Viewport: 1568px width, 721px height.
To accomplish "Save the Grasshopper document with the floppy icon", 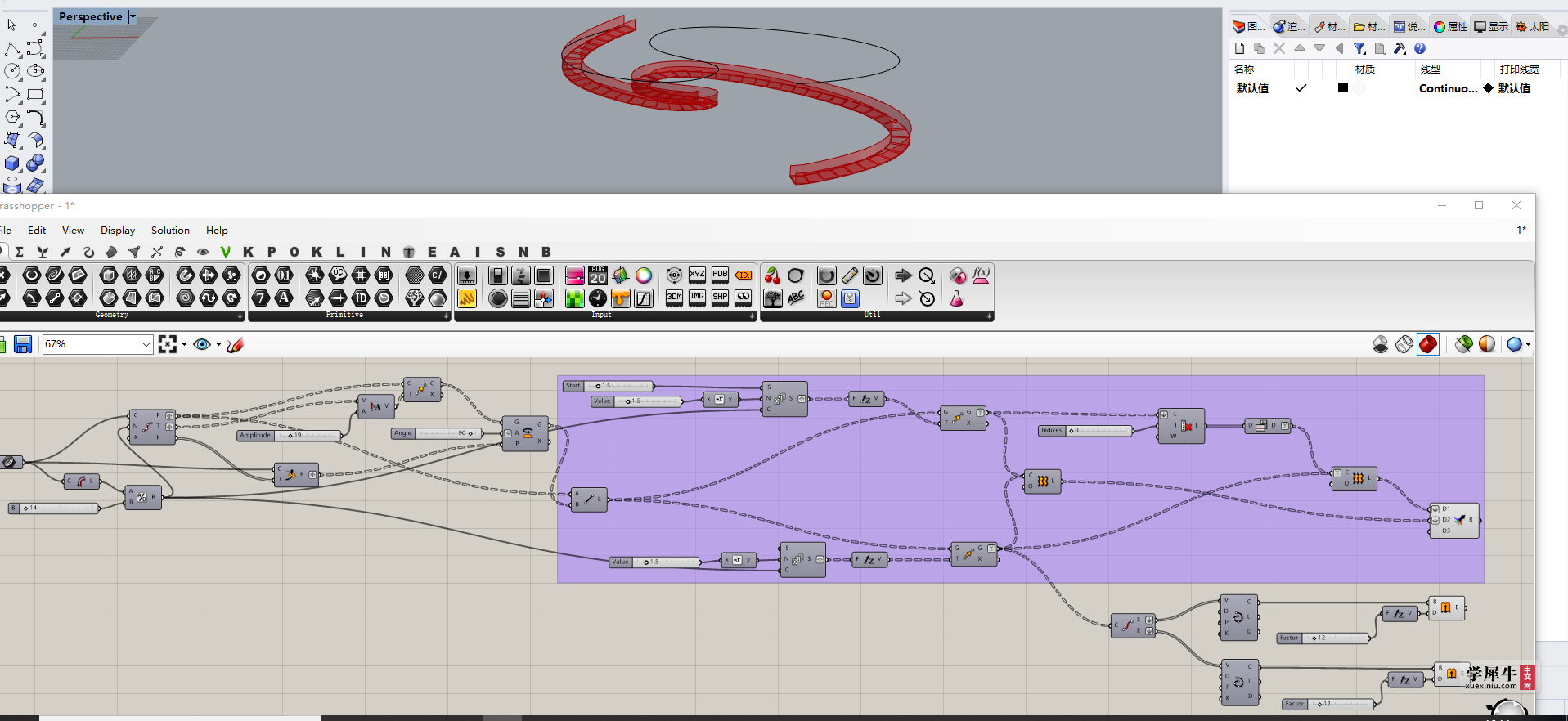I will click(23, 344).
